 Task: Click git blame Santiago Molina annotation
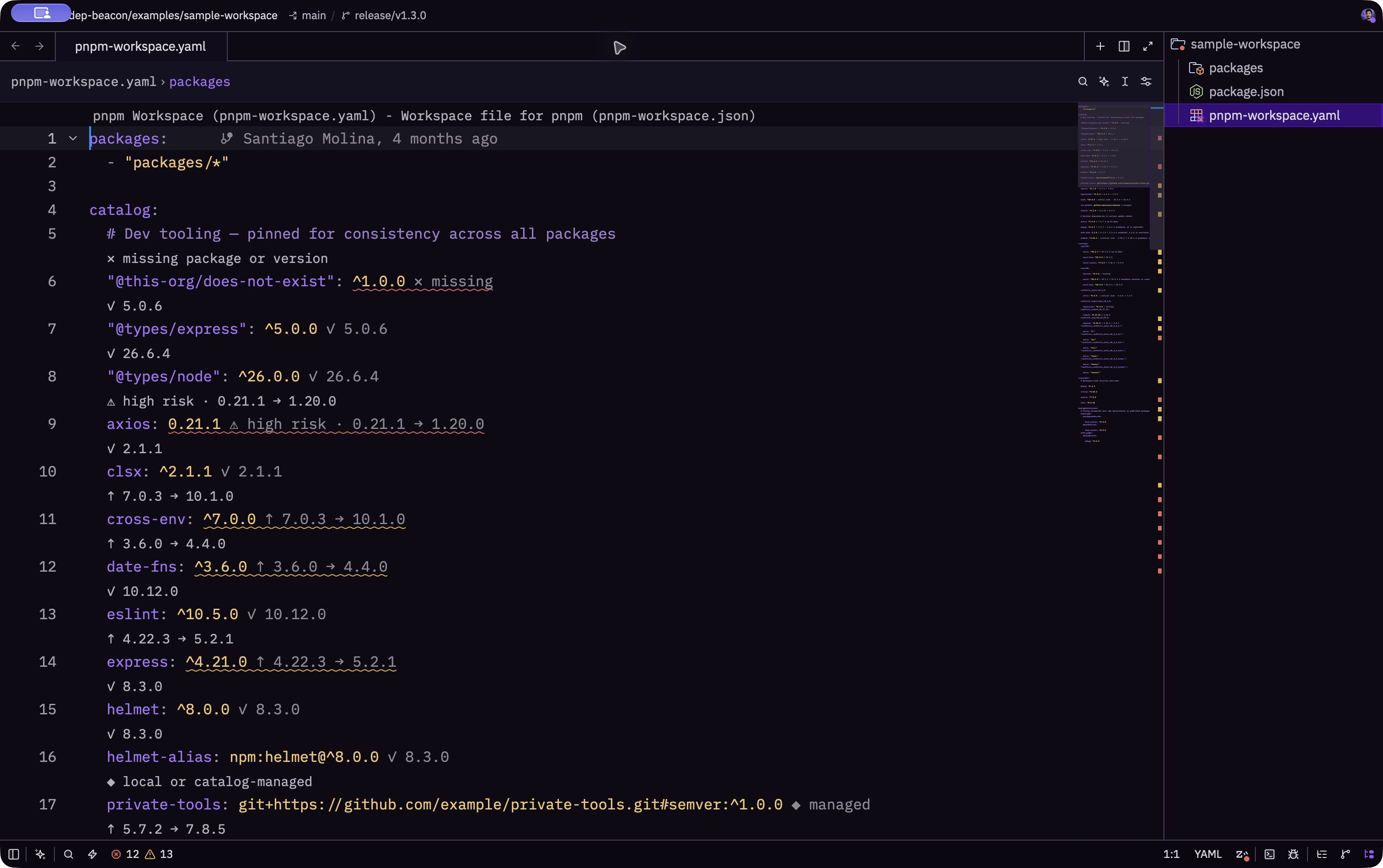[x=359, y=139]
